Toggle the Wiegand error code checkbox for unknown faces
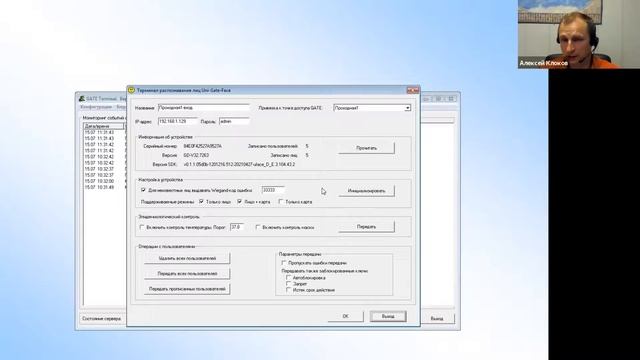The width and height of the screenshot is (640, 360). [143, 190]
